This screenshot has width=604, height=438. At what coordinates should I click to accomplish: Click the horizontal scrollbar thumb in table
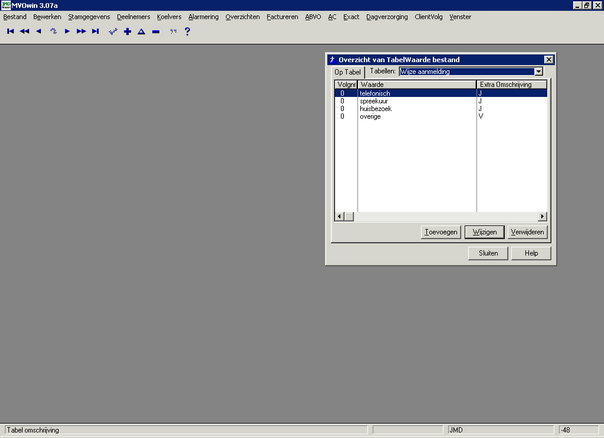(x=349, y=216)
